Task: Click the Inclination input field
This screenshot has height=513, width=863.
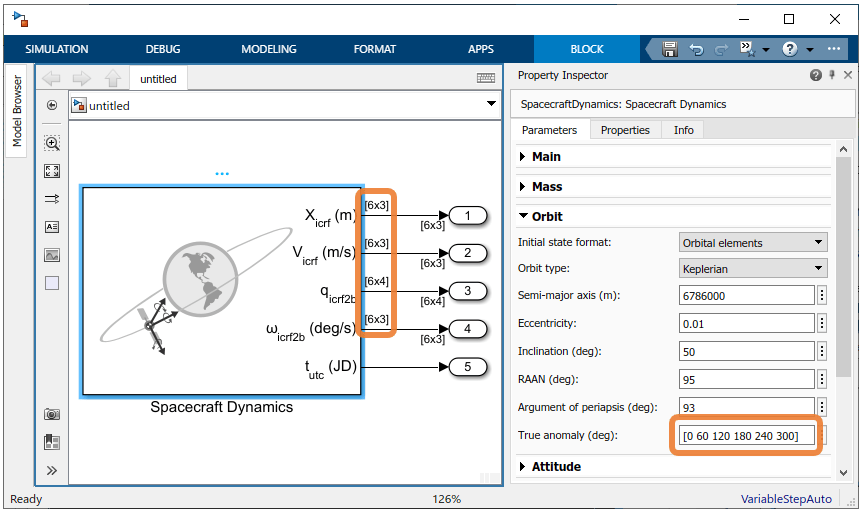Action: (746, 352)
